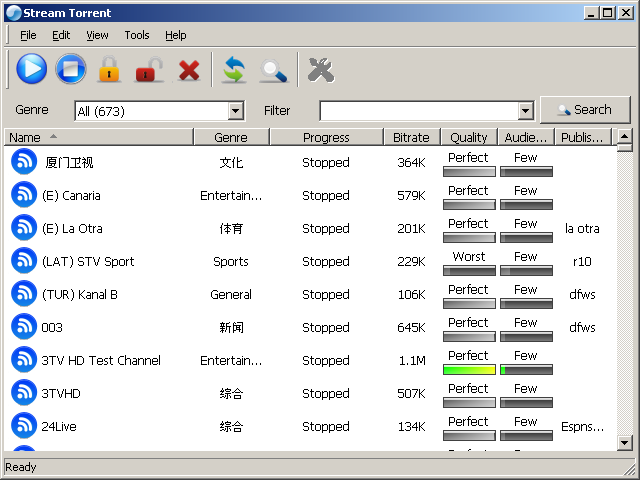This screenshot has height=480, width=640.
Task: Sort by Bitrate column header
Action: [x=411, y=137]
